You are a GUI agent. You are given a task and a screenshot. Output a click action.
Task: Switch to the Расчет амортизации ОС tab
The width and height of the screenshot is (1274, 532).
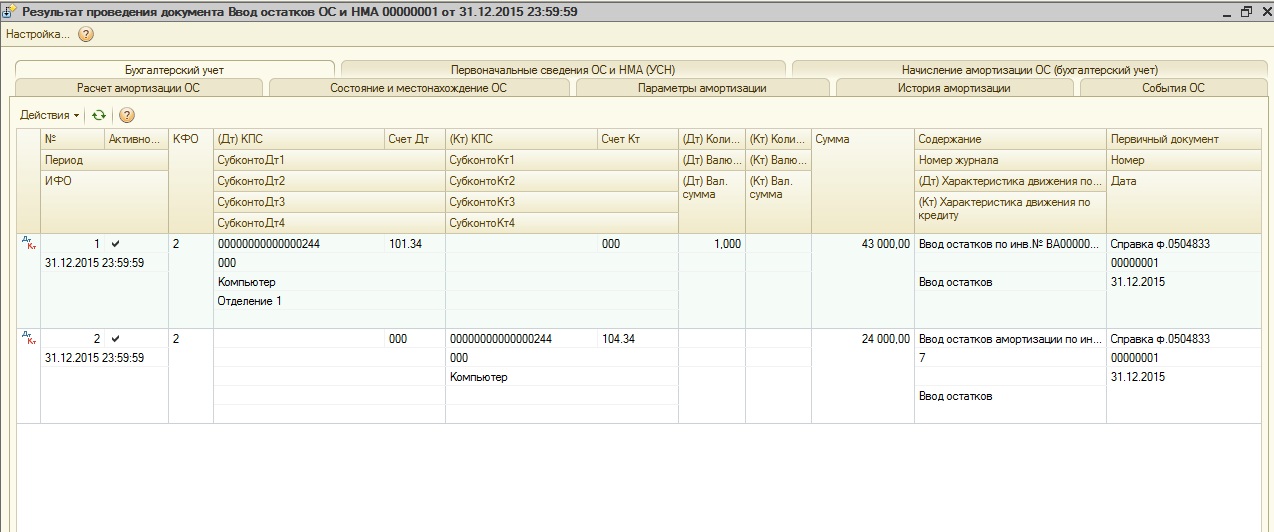[138, 88]
